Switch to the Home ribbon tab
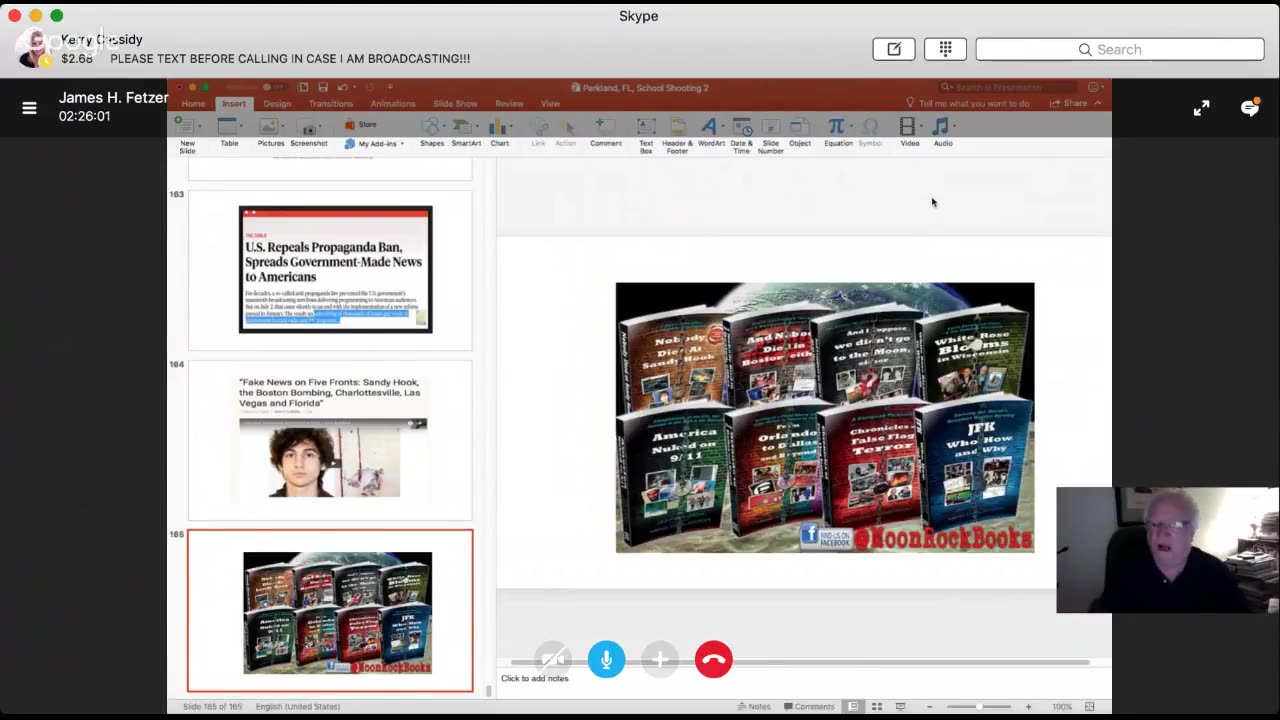Image resolution: width=1280 pixels, height=720 pixels. click(193, 104)
